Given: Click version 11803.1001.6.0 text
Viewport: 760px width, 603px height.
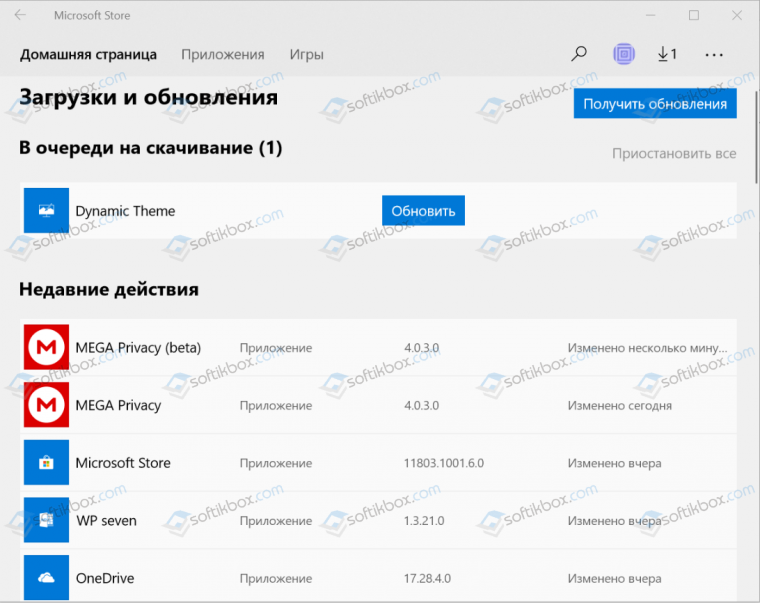Looking at the screenshot, I should [x=444, y=463].
